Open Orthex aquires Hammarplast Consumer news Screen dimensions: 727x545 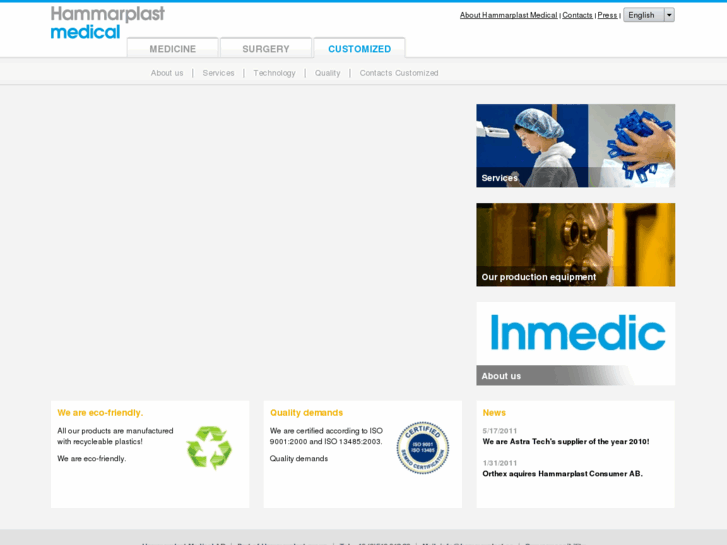pyautogui.click(x=562, y=474)
